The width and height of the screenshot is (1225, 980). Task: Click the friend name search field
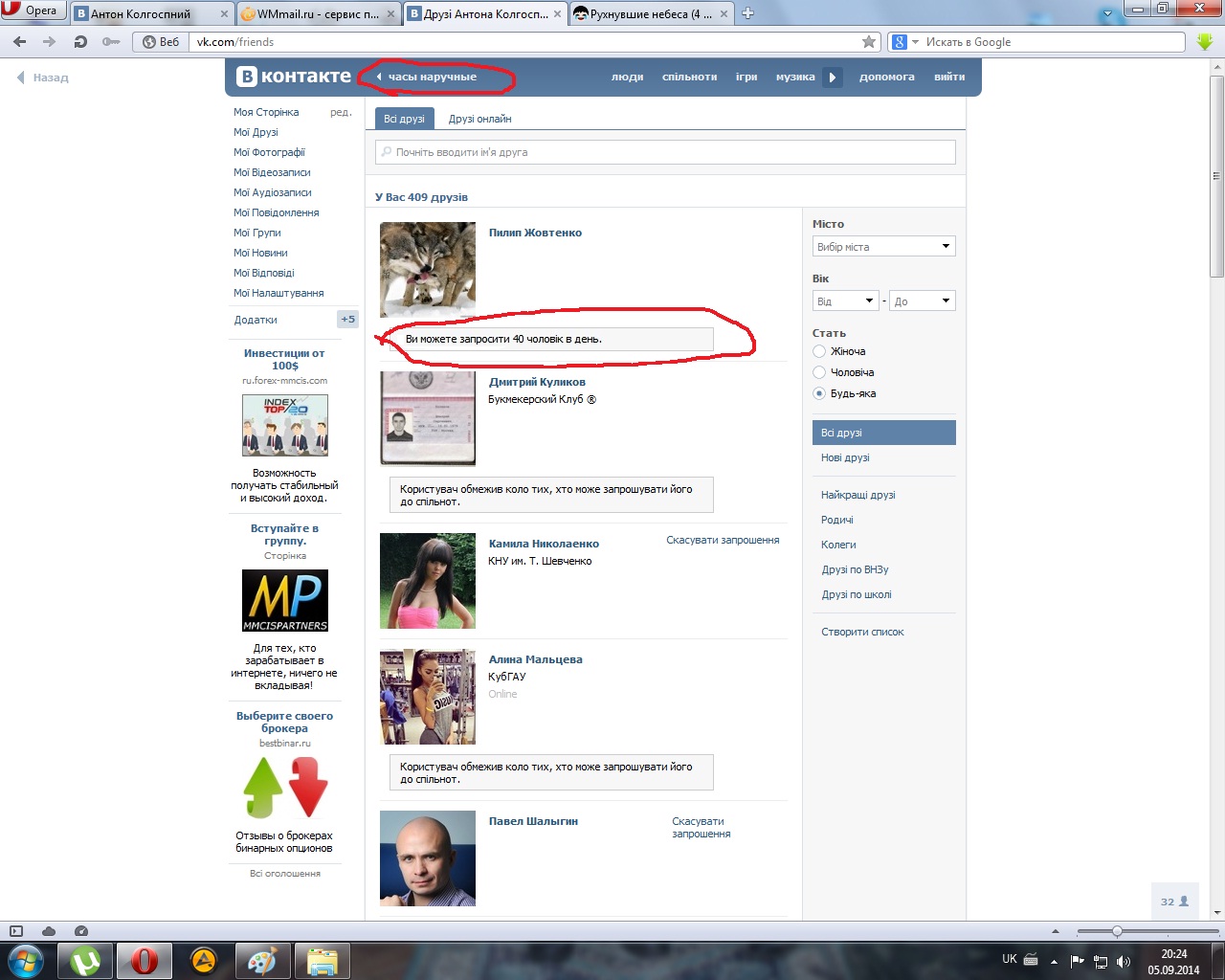click(x=665, y=152)
